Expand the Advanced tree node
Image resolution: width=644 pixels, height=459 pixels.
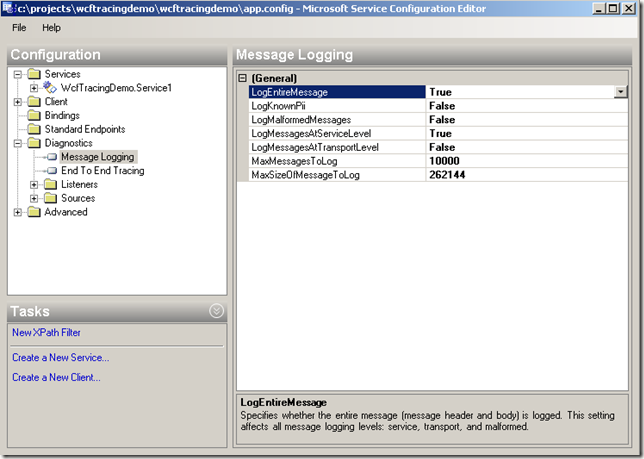[x=18, y=212]
